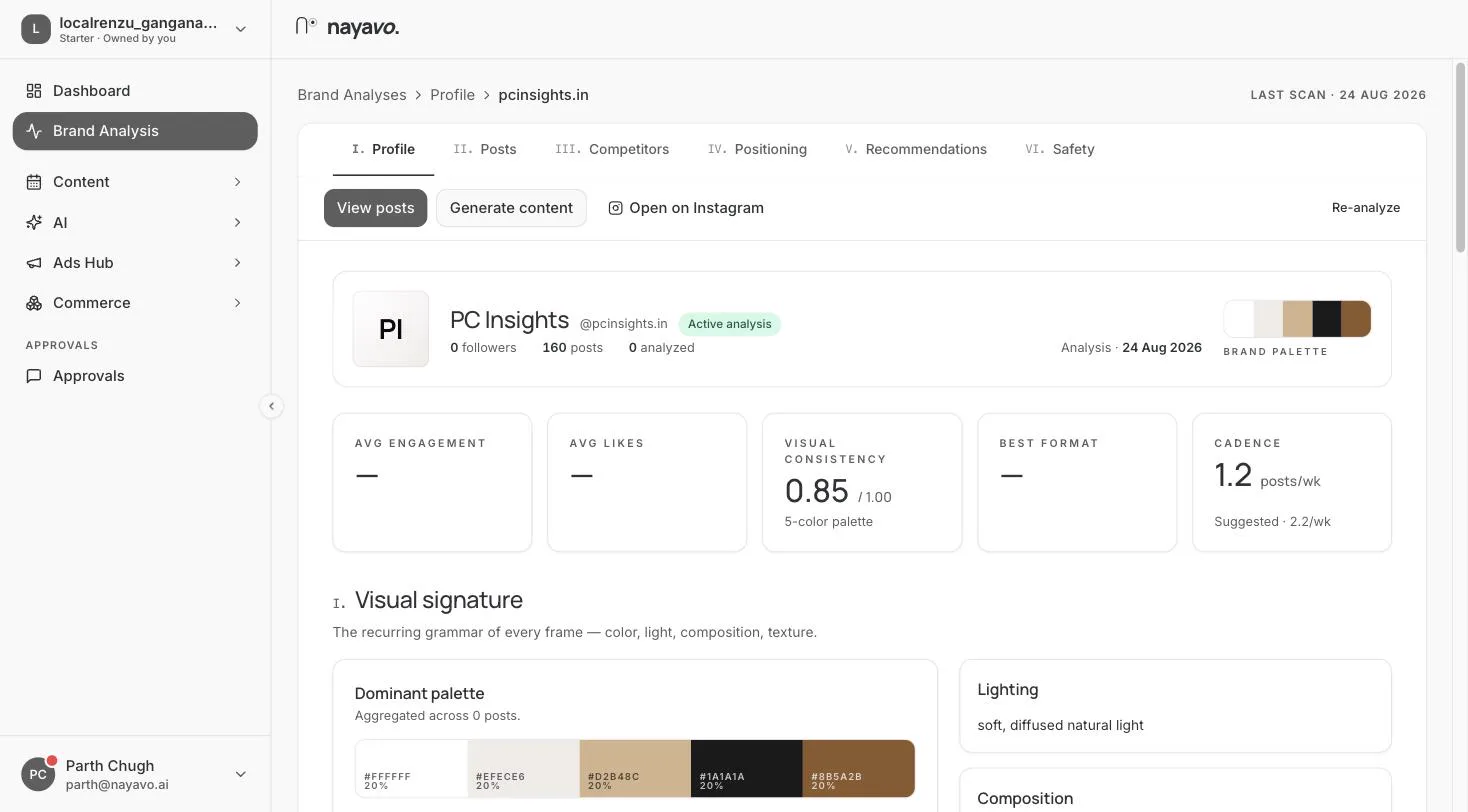This screenshot has width=1468, height=812.
Task: Click the Lighting card
Action: tap(1175, 706)
